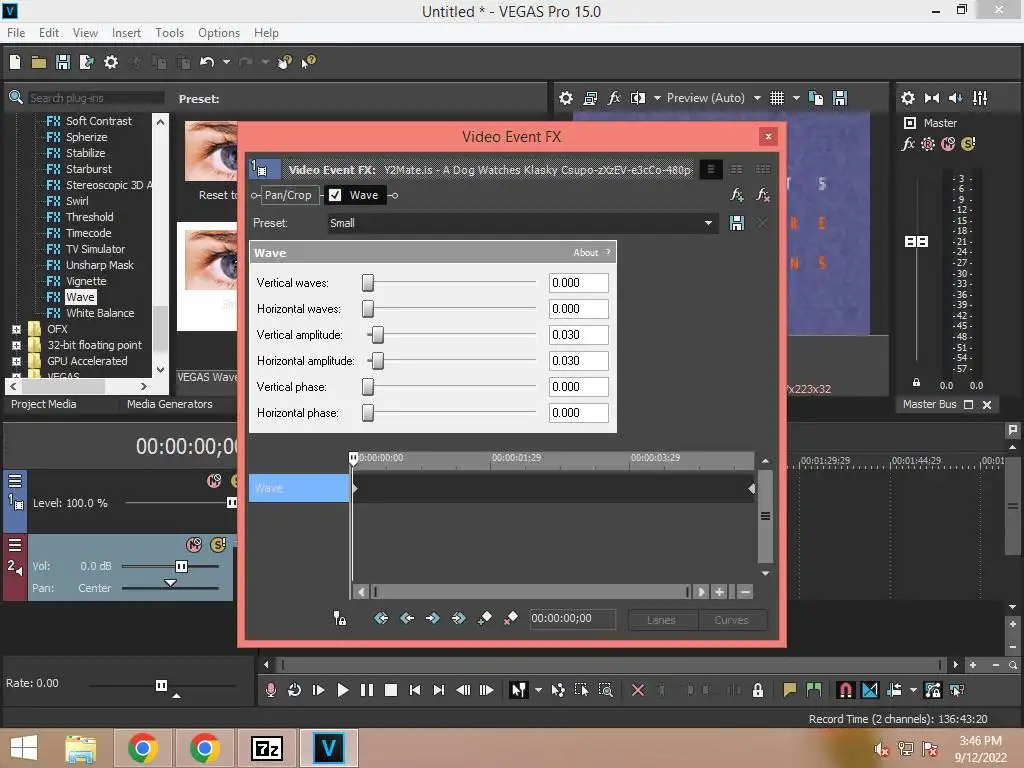Expand the 32-bit floating point folder

pos(16,345)
